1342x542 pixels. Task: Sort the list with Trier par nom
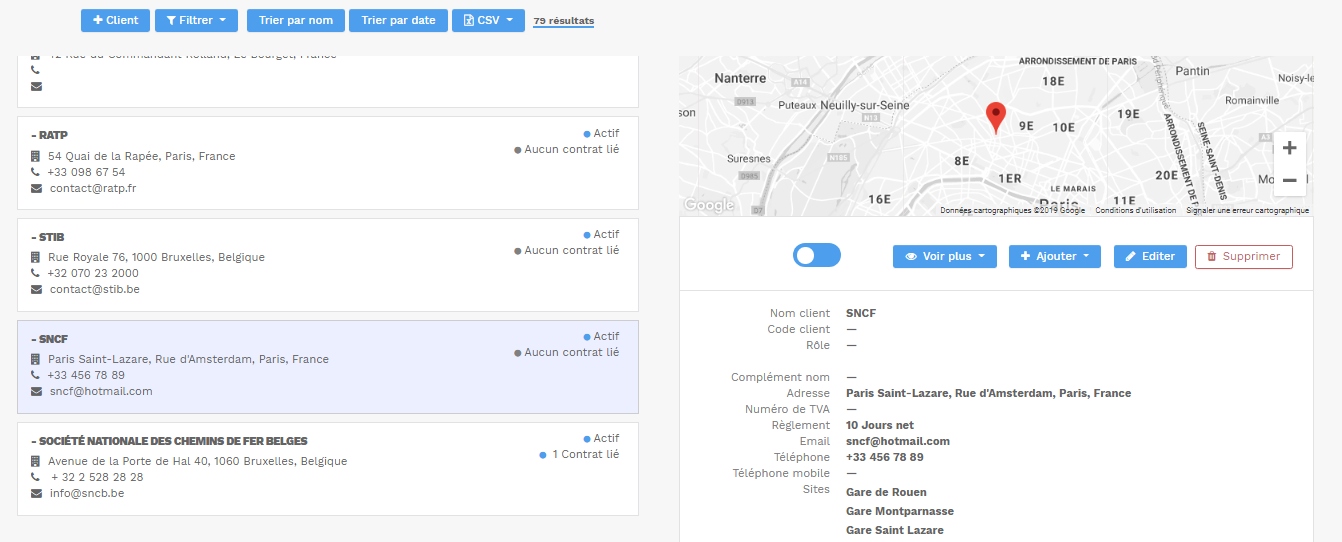coord(296,20)
